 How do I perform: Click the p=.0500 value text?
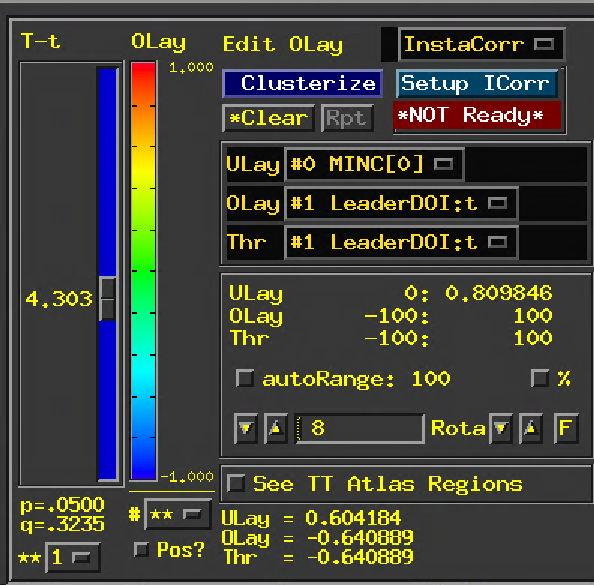pos(62,505)
